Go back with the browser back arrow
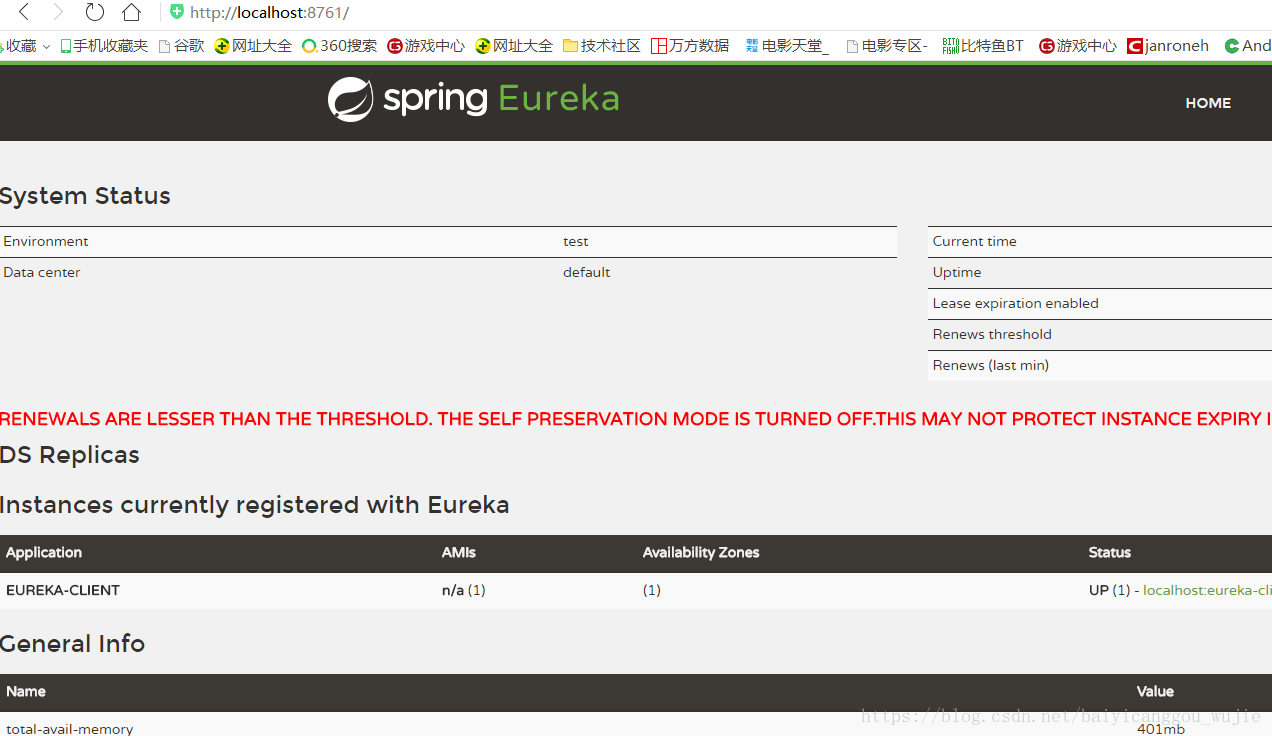 click(x=24, y=12)
